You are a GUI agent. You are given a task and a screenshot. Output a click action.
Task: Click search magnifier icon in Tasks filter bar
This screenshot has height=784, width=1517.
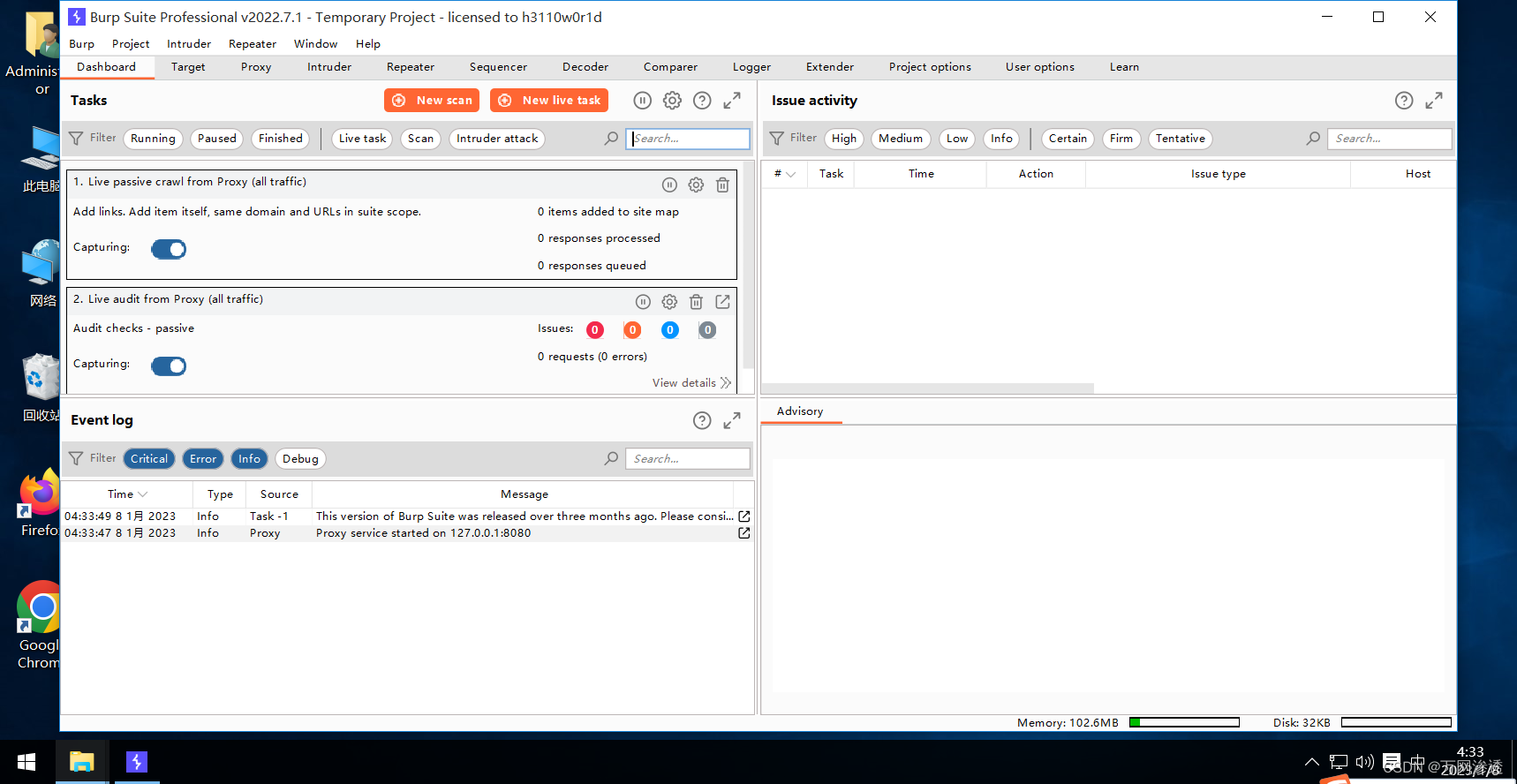[611, 139]
